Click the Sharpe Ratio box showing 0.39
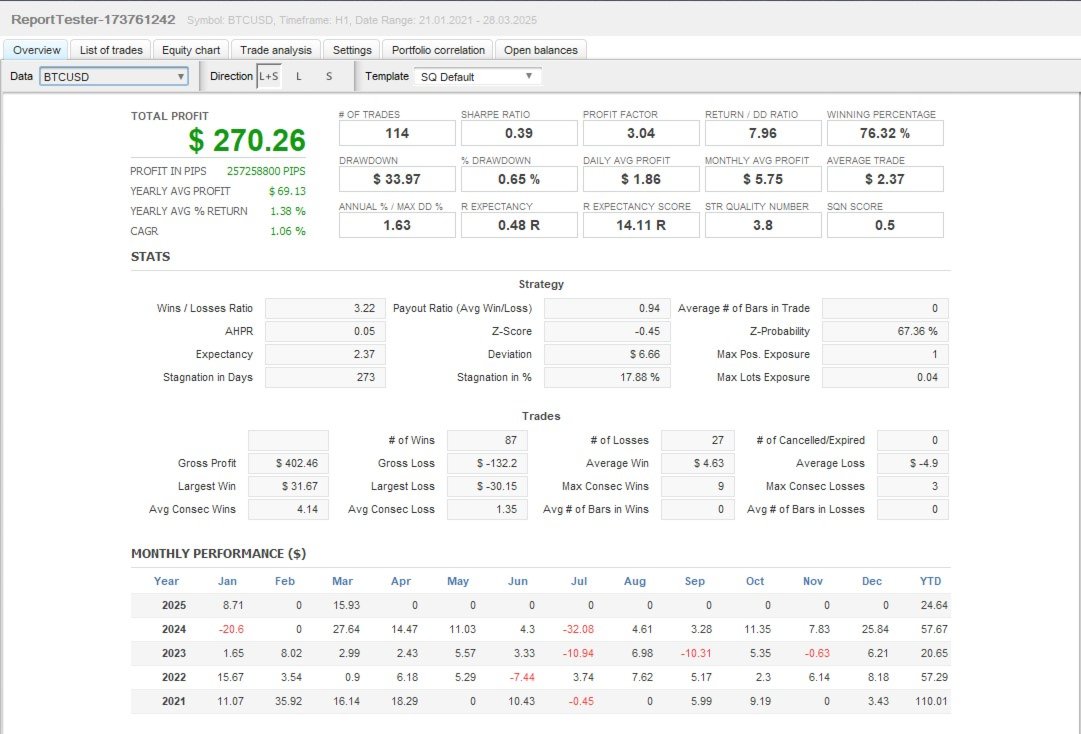Screen dimensions: 1081x734 coord(519,133)
